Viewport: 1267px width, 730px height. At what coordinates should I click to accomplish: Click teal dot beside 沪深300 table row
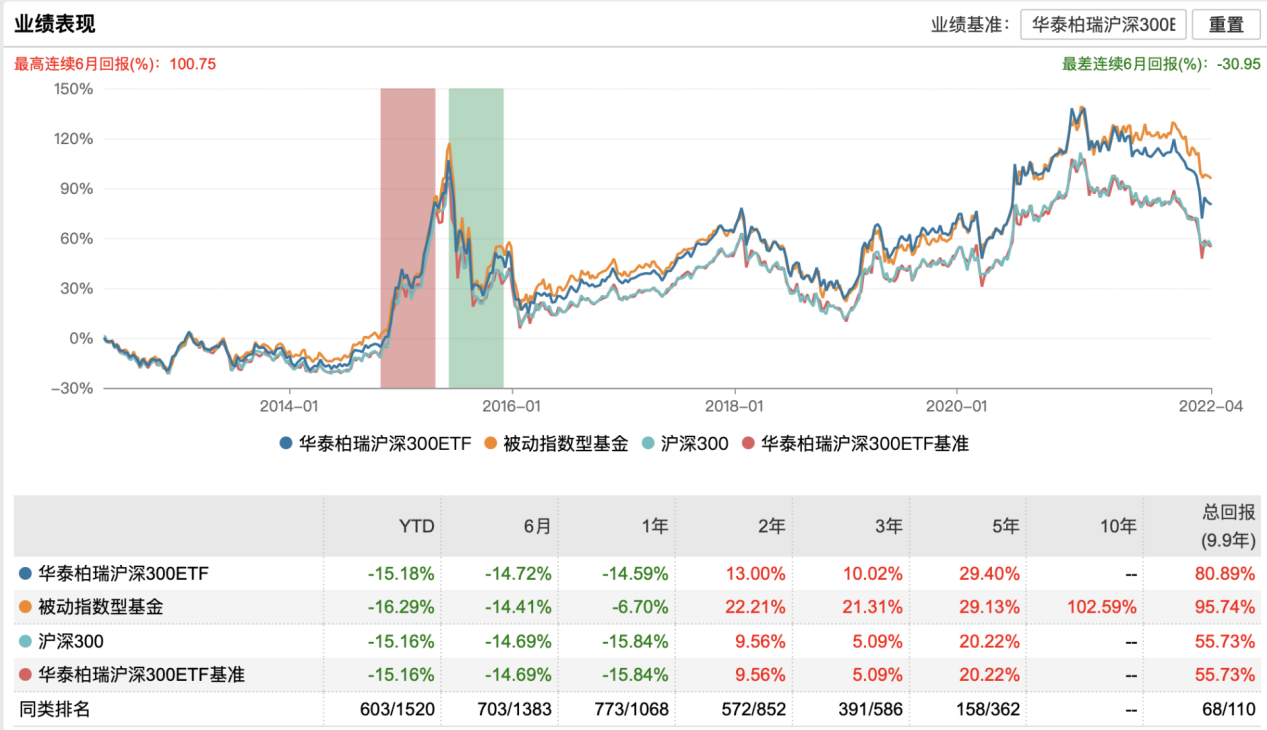click(x=24, y=641)
